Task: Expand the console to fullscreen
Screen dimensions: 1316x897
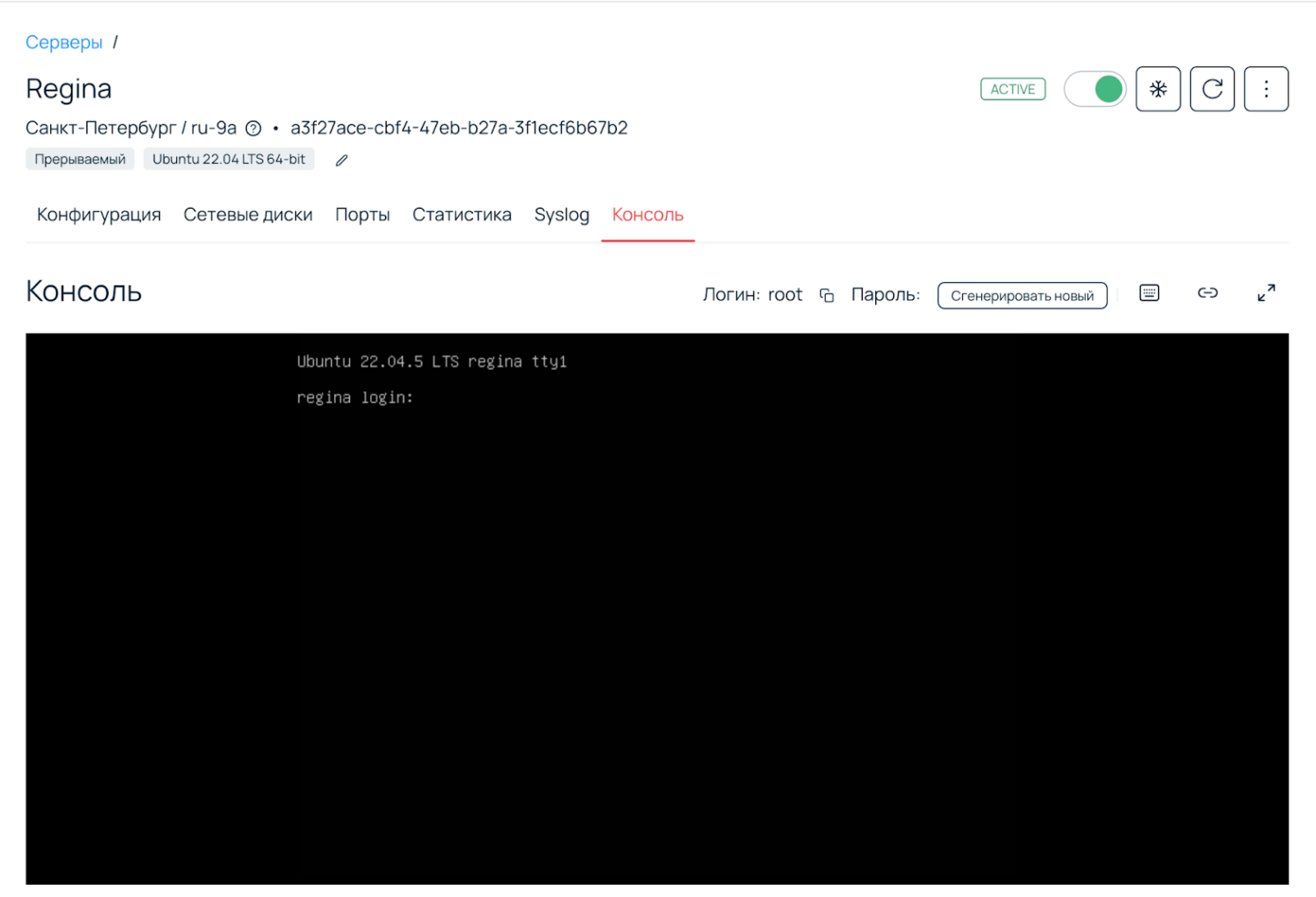Action: point(1265,293)
